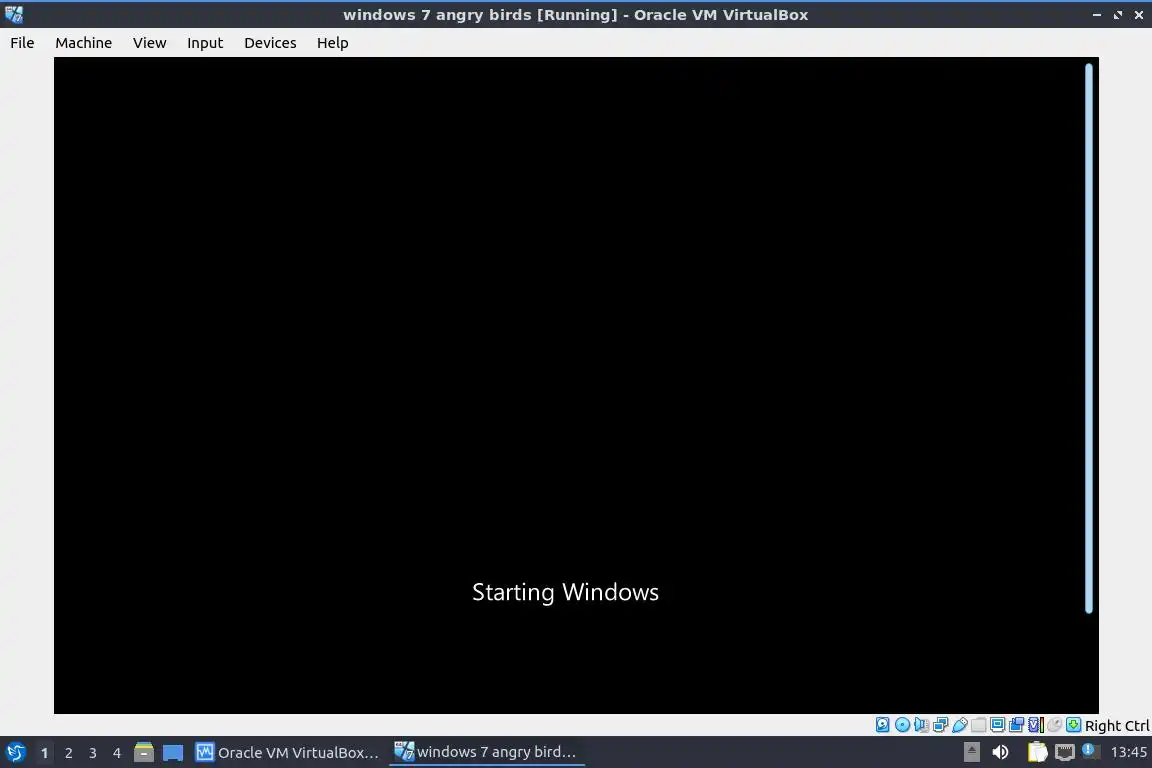Click the shared folders status icon
Viewport: 1152px width, 768px height.
pyautogui.click(x=979, y=725)
